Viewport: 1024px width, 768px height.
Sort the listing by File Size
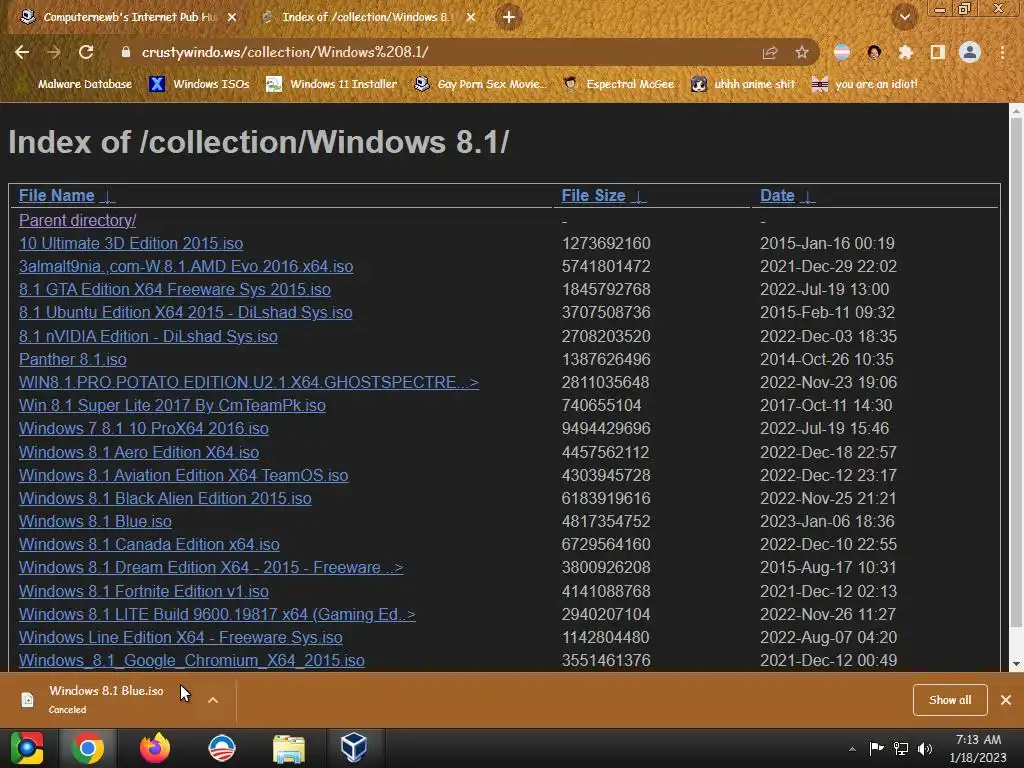click(593, 195)
